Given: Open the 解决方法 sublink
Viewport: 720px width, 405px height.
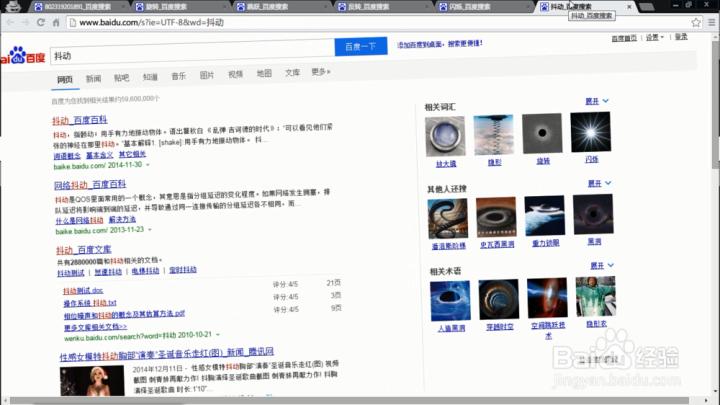Looking at the screenshot, I should (x=122, y=219).
